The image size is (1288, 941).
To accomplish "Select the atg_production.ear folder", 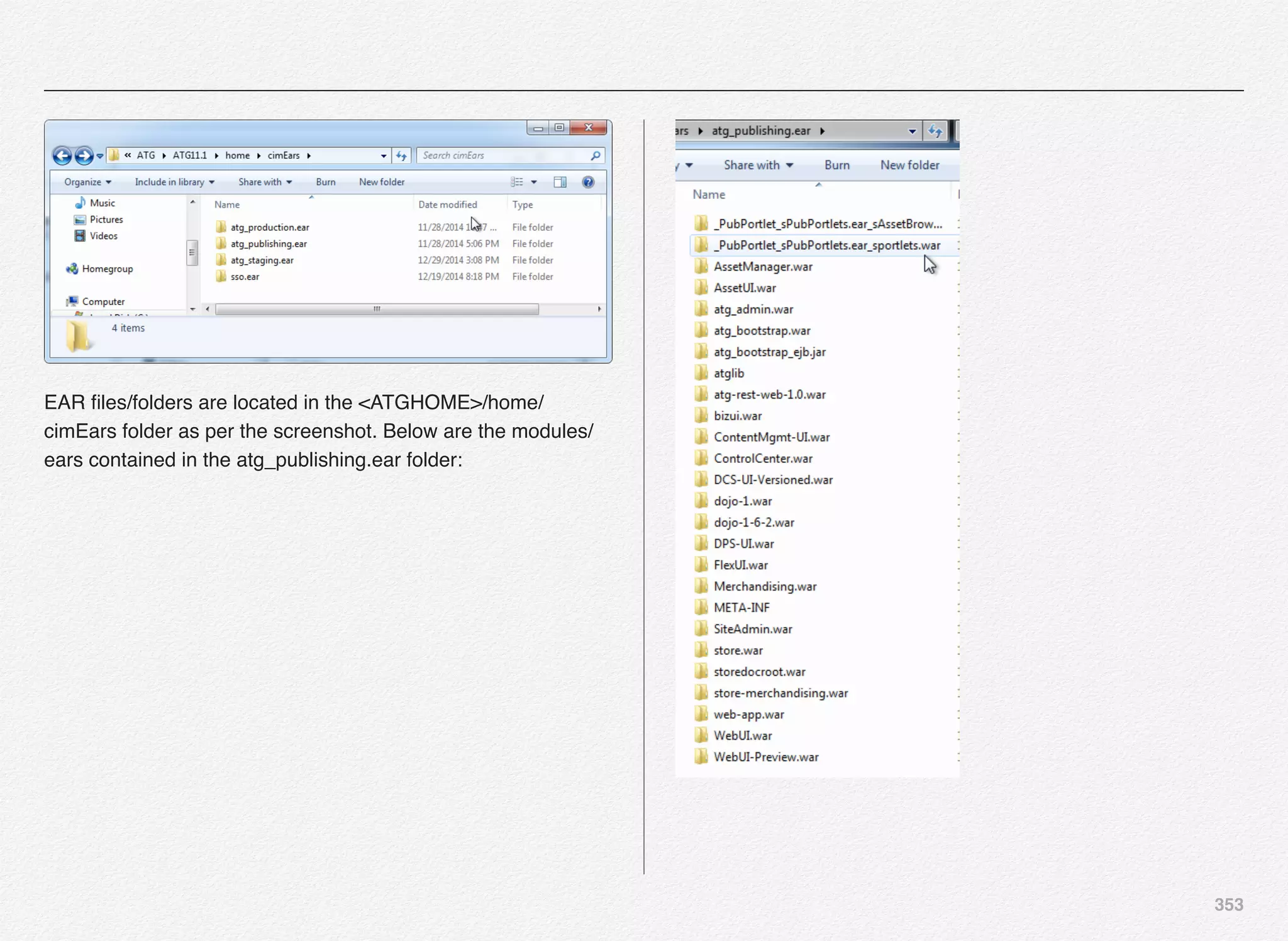I will (x=263, y=227).
